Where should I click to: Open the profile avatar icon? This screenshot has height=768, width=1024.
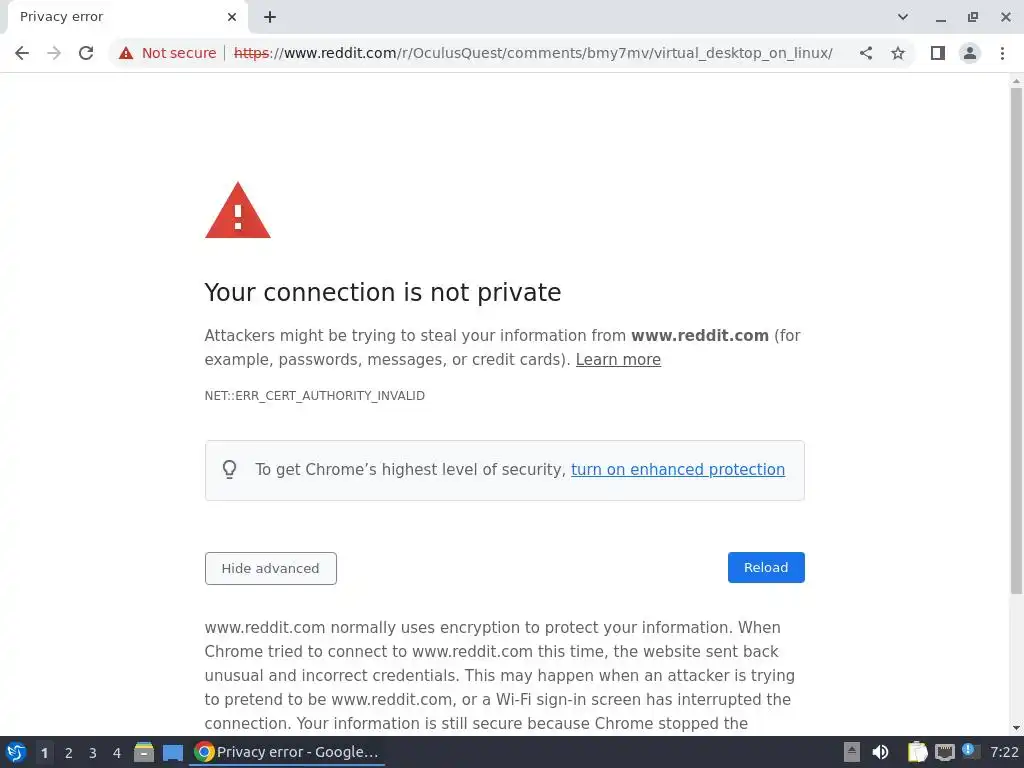[x=969, y=53]
